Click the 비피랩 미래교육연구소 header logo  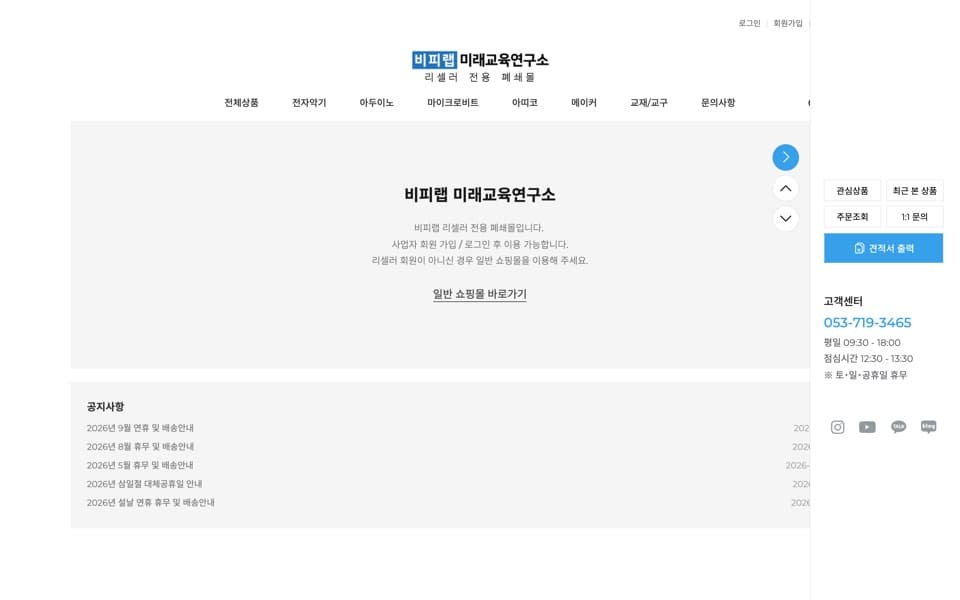click(x=480, y=67)
